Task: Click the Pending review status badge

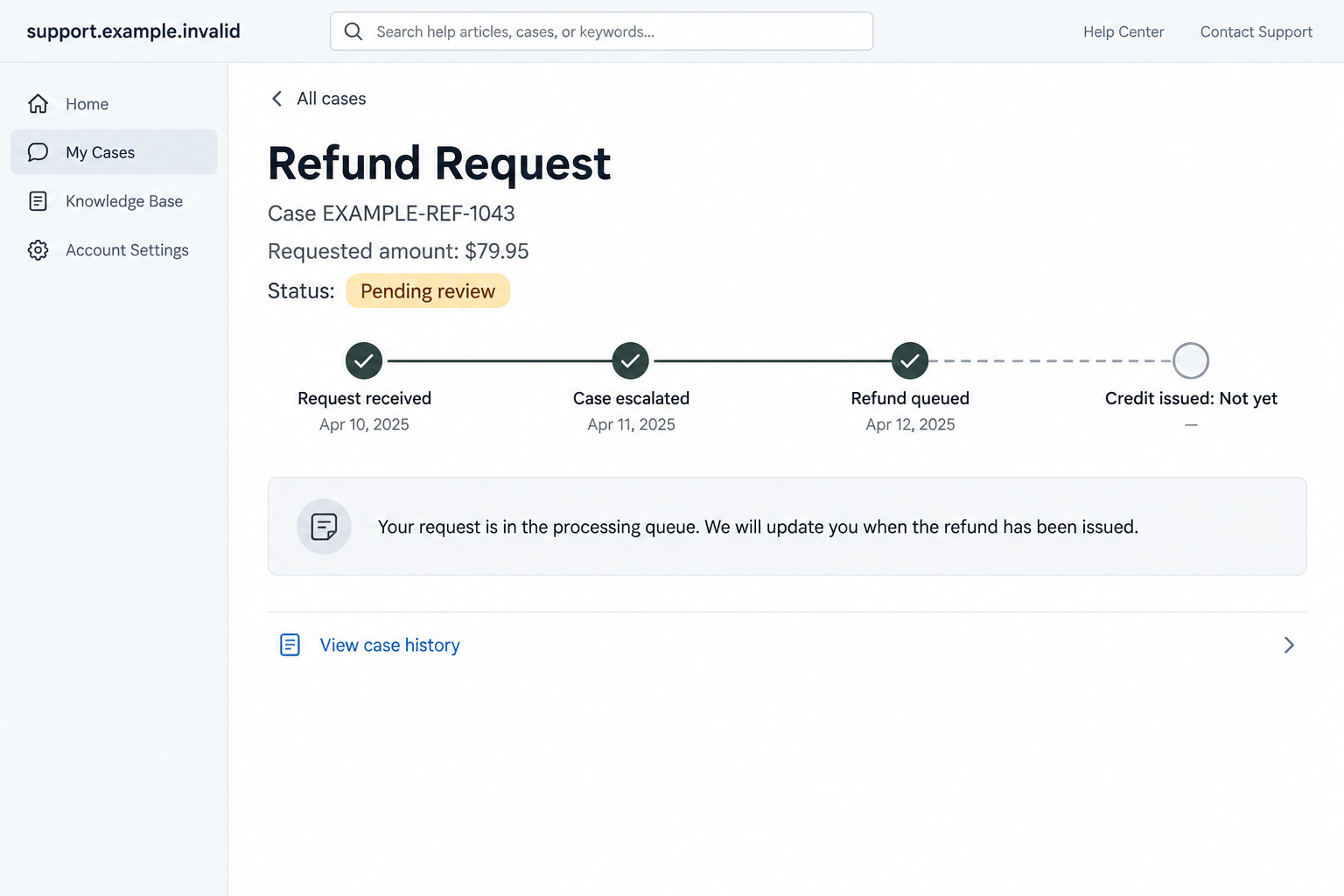Action: 428,290
